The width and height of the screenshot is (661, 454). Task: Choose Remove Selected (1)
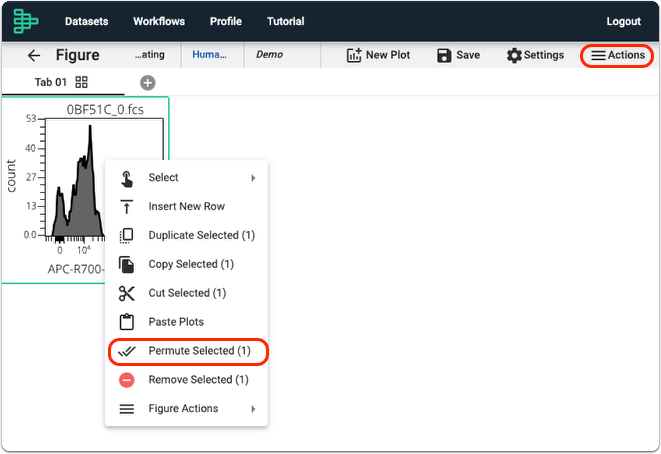(186, 380)
